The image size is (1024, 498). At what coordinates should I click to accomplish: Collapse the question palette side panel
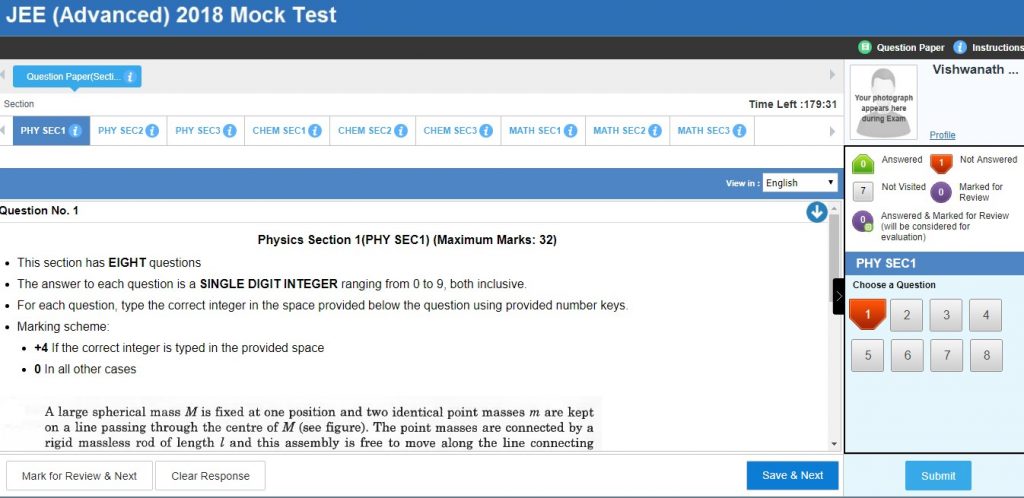(x=838, y=296)
